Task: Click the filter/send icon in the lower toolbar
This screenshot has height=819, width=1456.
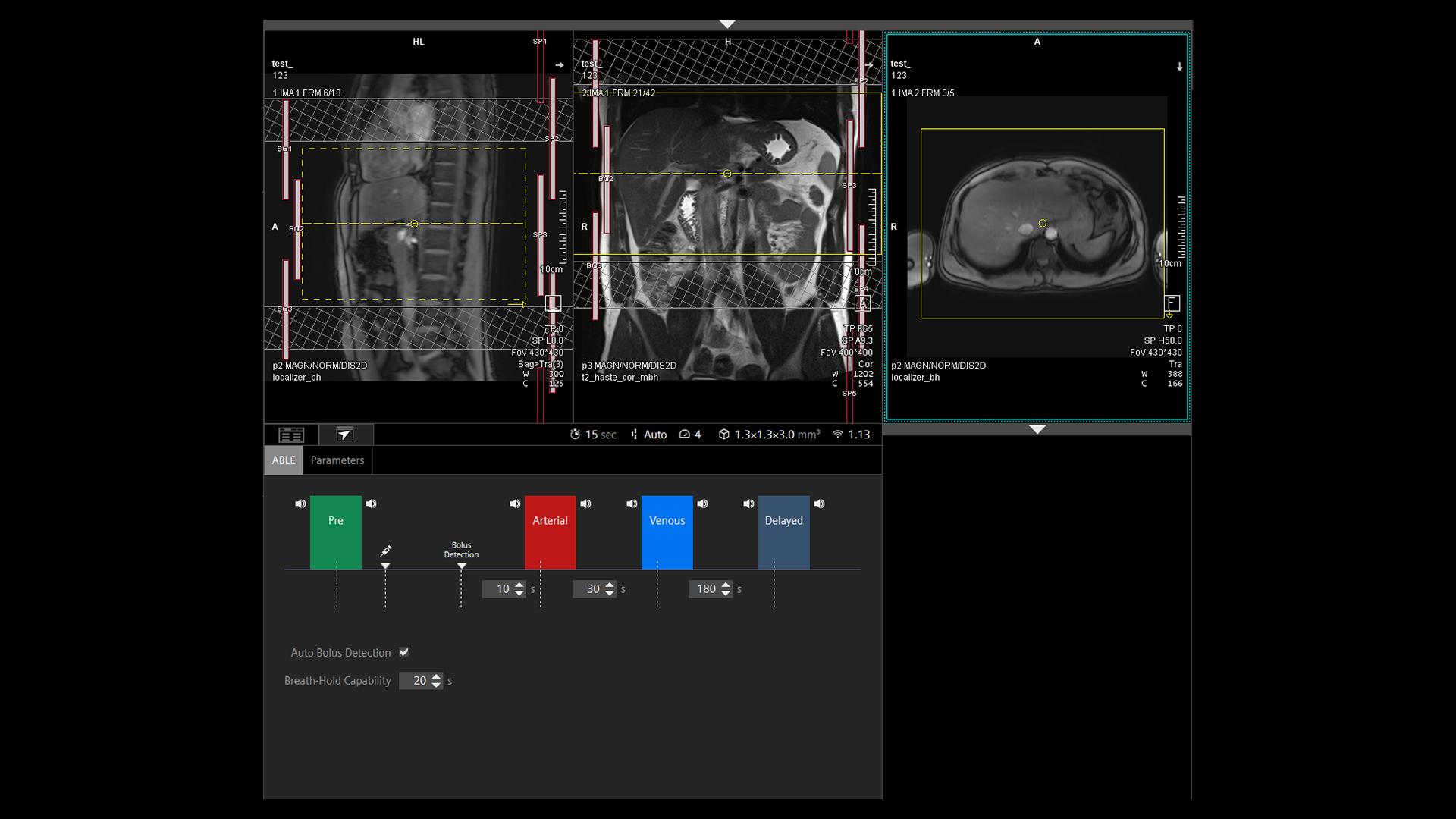Action: click(346, 435)
